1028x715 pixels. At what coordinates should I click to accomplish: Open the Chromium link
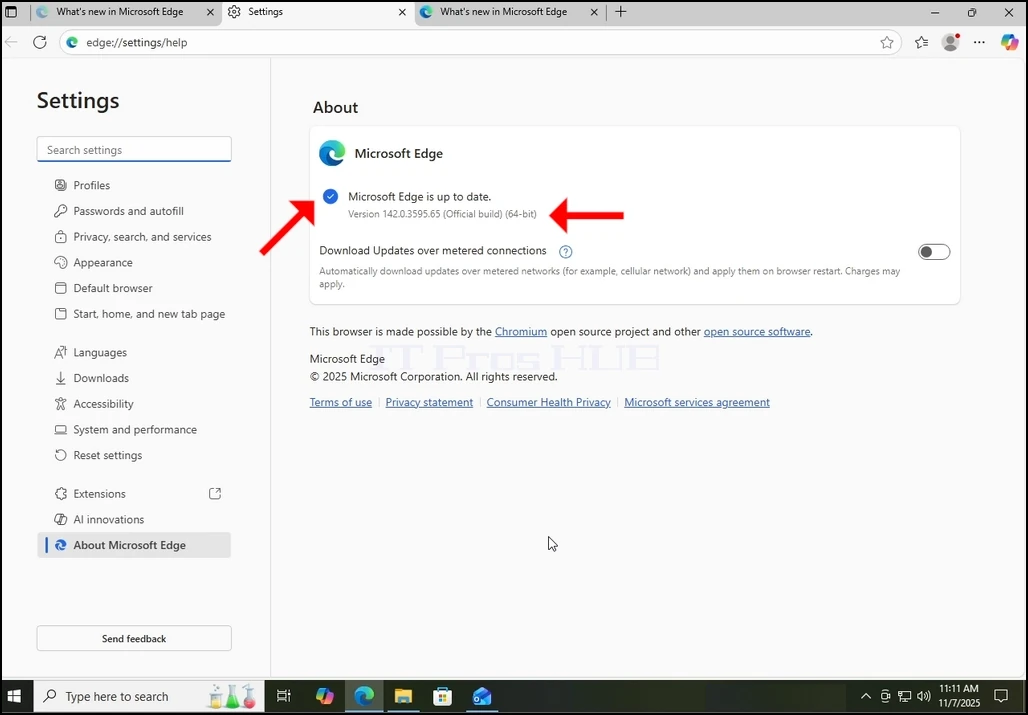(x=521, y=332)
